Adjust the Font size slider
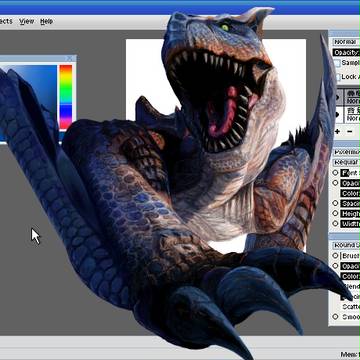The height and width of the screenshot is (360, 360). (x=350, y=173)
